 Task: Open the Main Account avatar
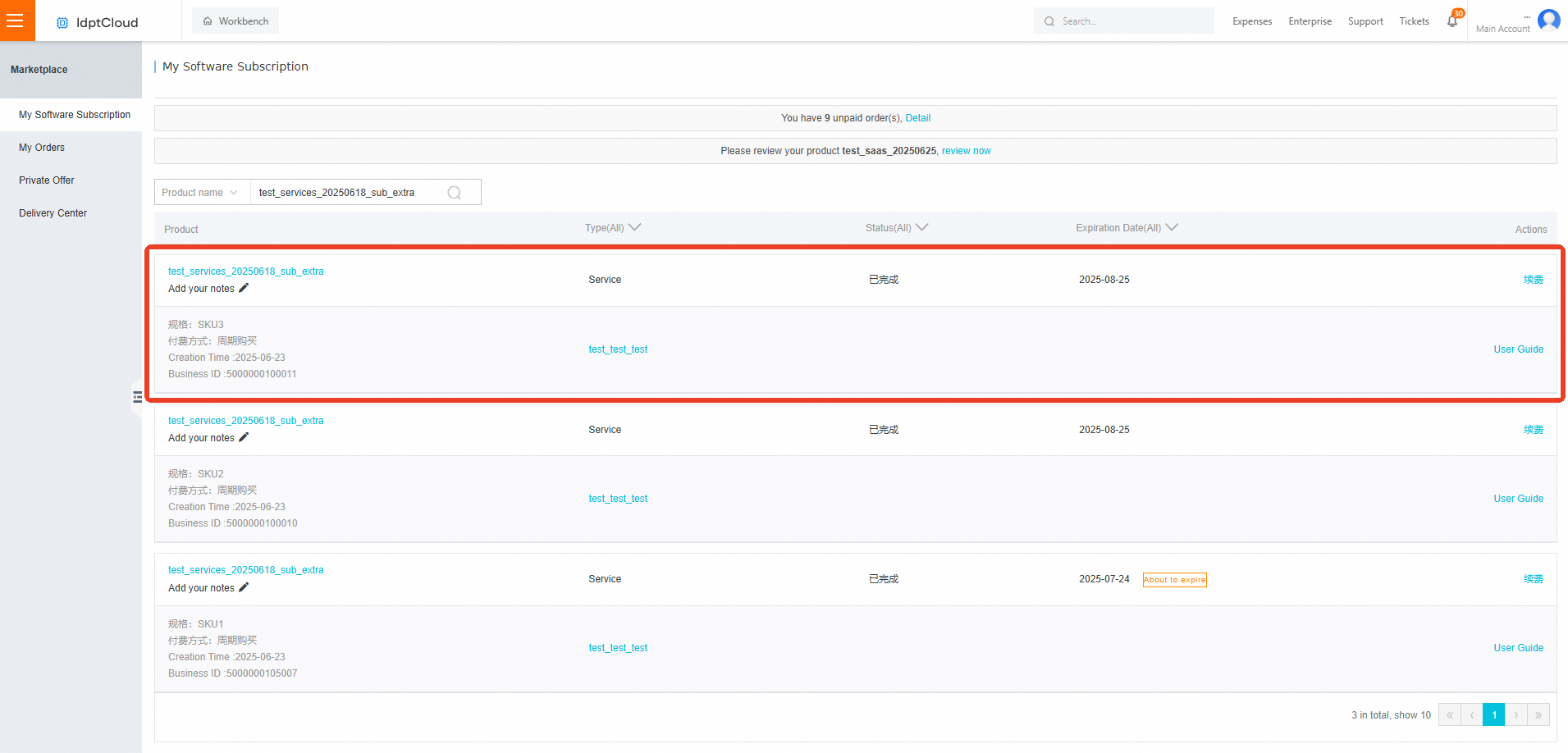pyautogui.click(x=1549, y=20)
